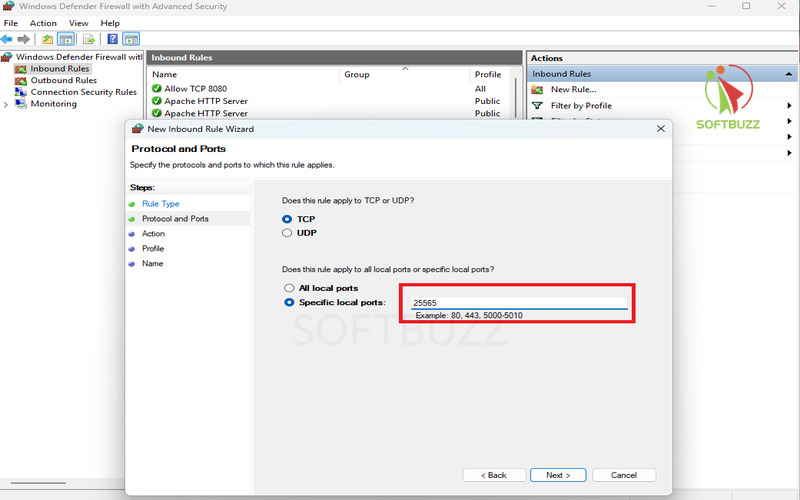Click the Up One Level folder icon
Image resolution: width=800 pixels, height=500 pixels.
[47, 39]
